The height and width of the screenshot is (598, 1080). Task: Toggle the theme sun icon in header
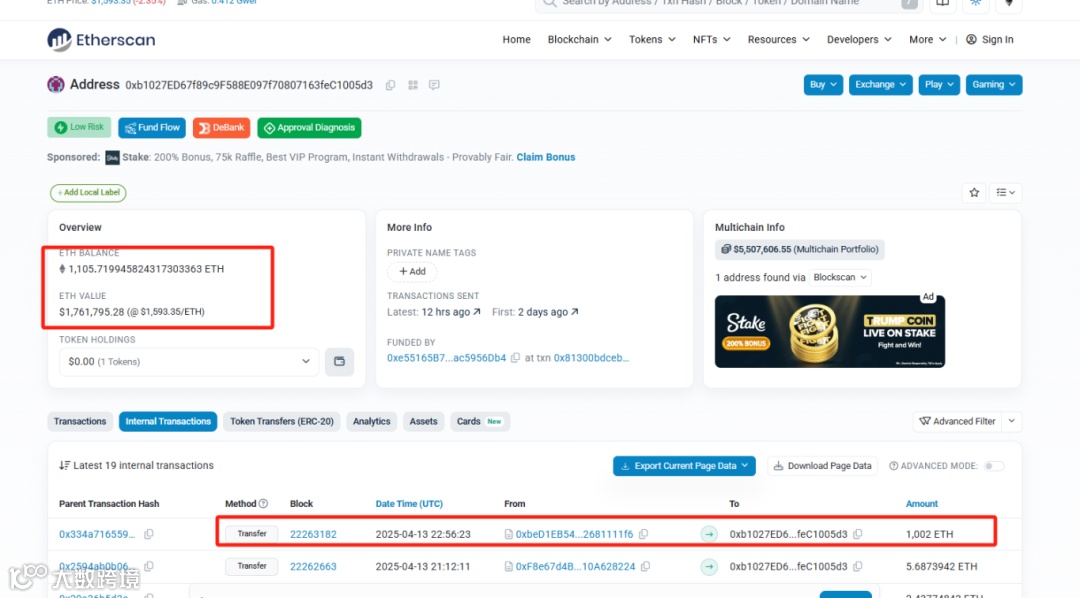tap(975, 3)
